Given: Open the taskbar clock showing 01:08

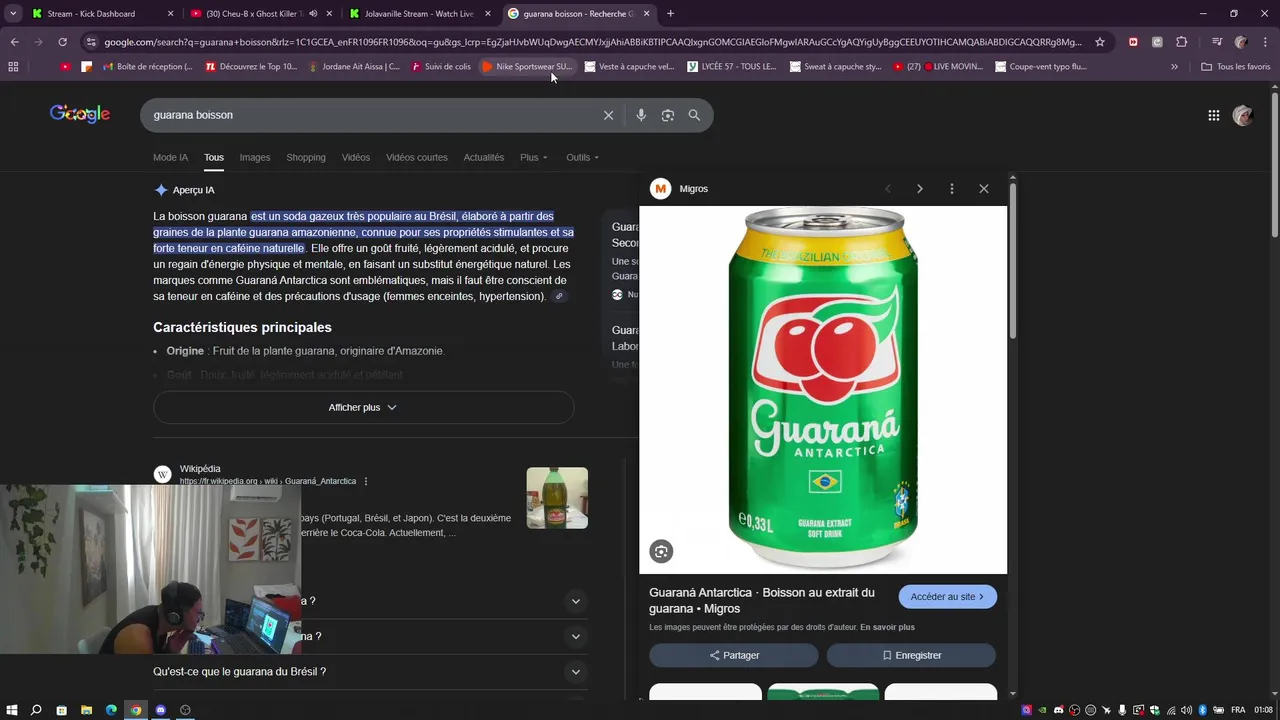Looking at the screenshot, I should click(x=1263, y=710).
